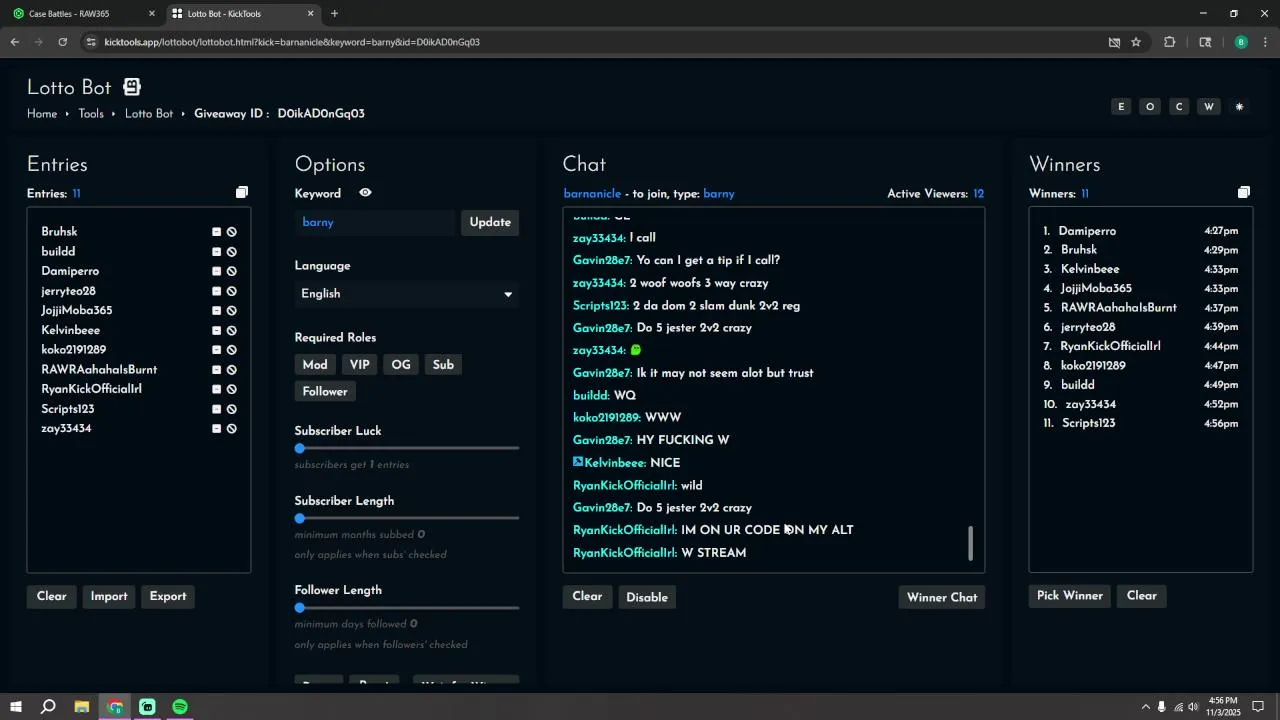The image size is (1280, 720).
Task: Copy winners list using copy icon
Action: click(x=1243, y=192)
